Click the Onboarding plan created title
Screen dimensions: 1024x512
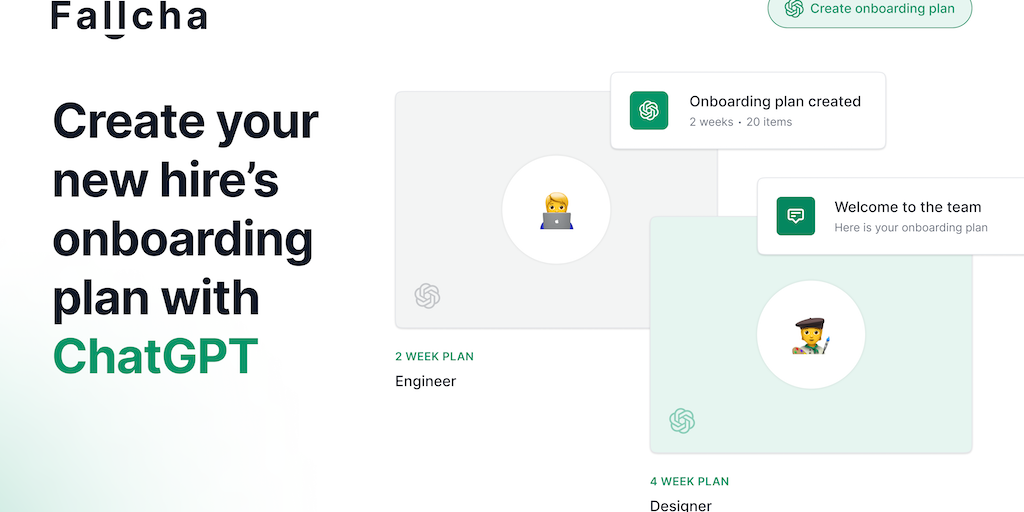[775, 101]
